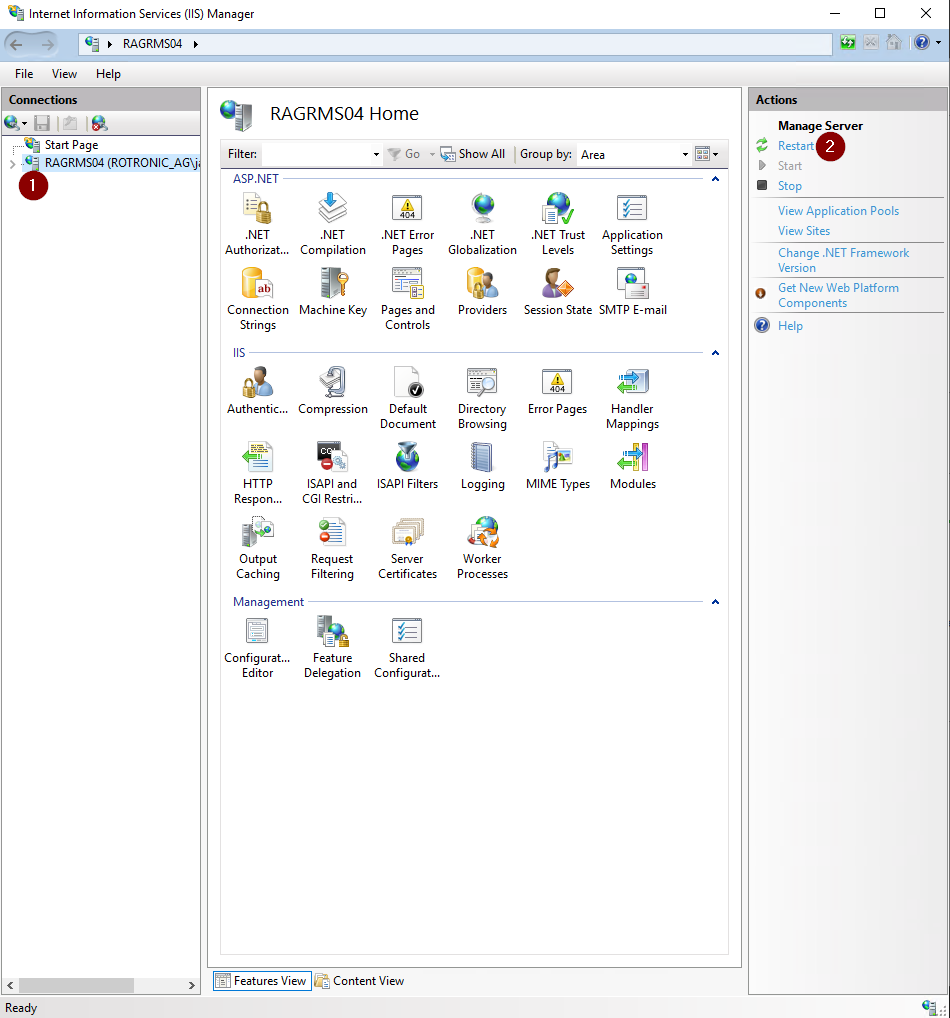The width and height of the screenshot is (950, 1018).
Task: Open the File menu
Action: click(x=24, y=74)
